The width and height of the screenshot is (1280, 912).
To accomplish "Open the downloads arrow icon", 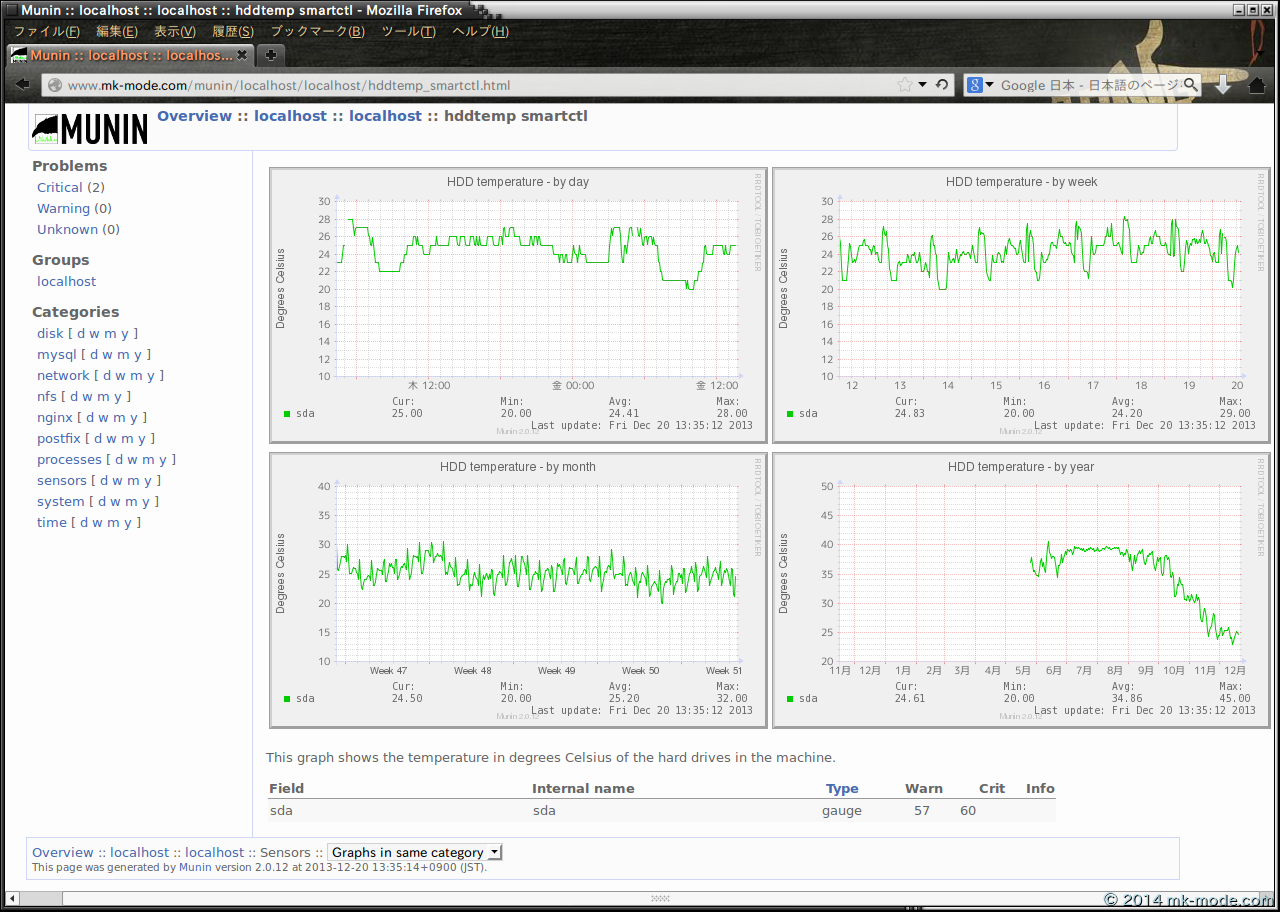I will click(1222, 85).
